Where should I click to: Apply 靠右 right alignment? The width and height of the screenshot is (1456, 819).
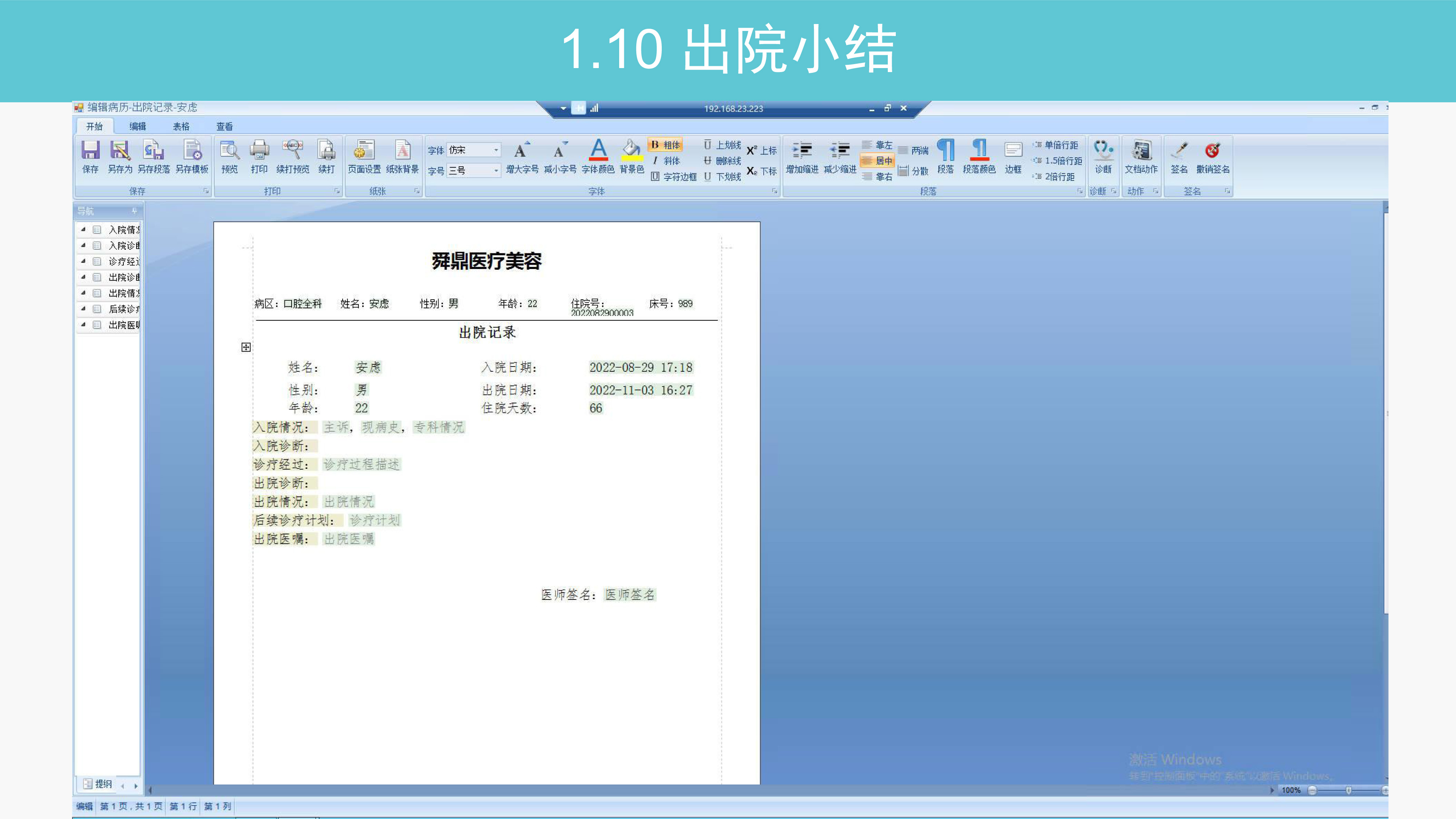click(877, 176)
